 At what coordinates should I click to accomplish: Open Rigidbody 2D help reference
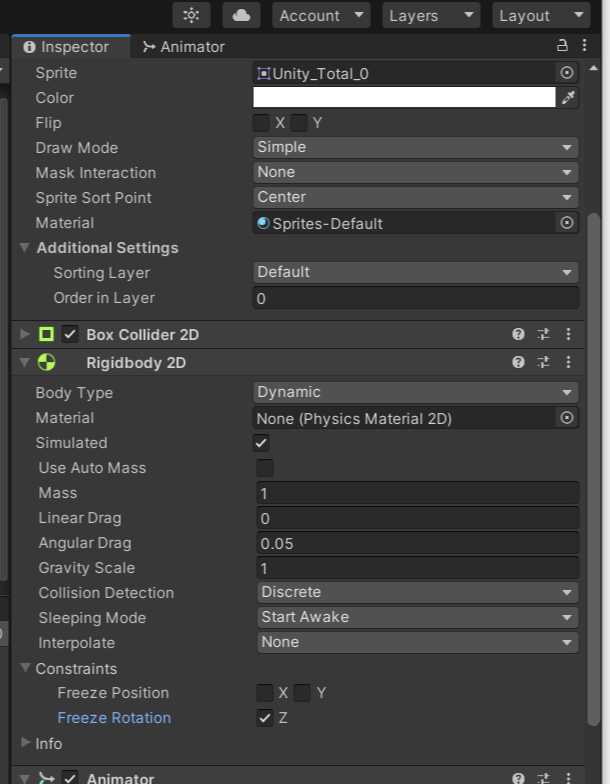[x=518, y=362]
